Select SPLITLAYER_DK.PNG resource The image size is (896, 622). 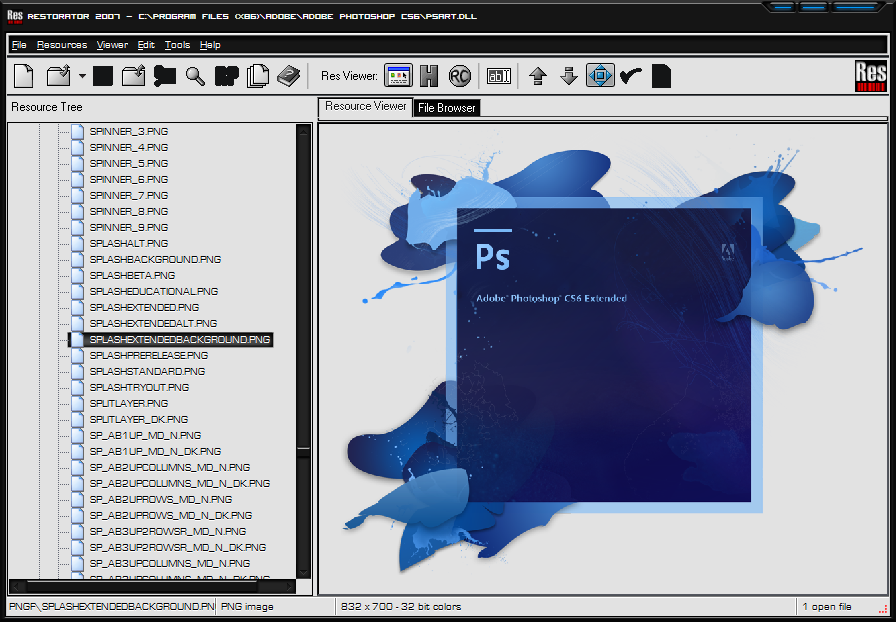(138, 420)
